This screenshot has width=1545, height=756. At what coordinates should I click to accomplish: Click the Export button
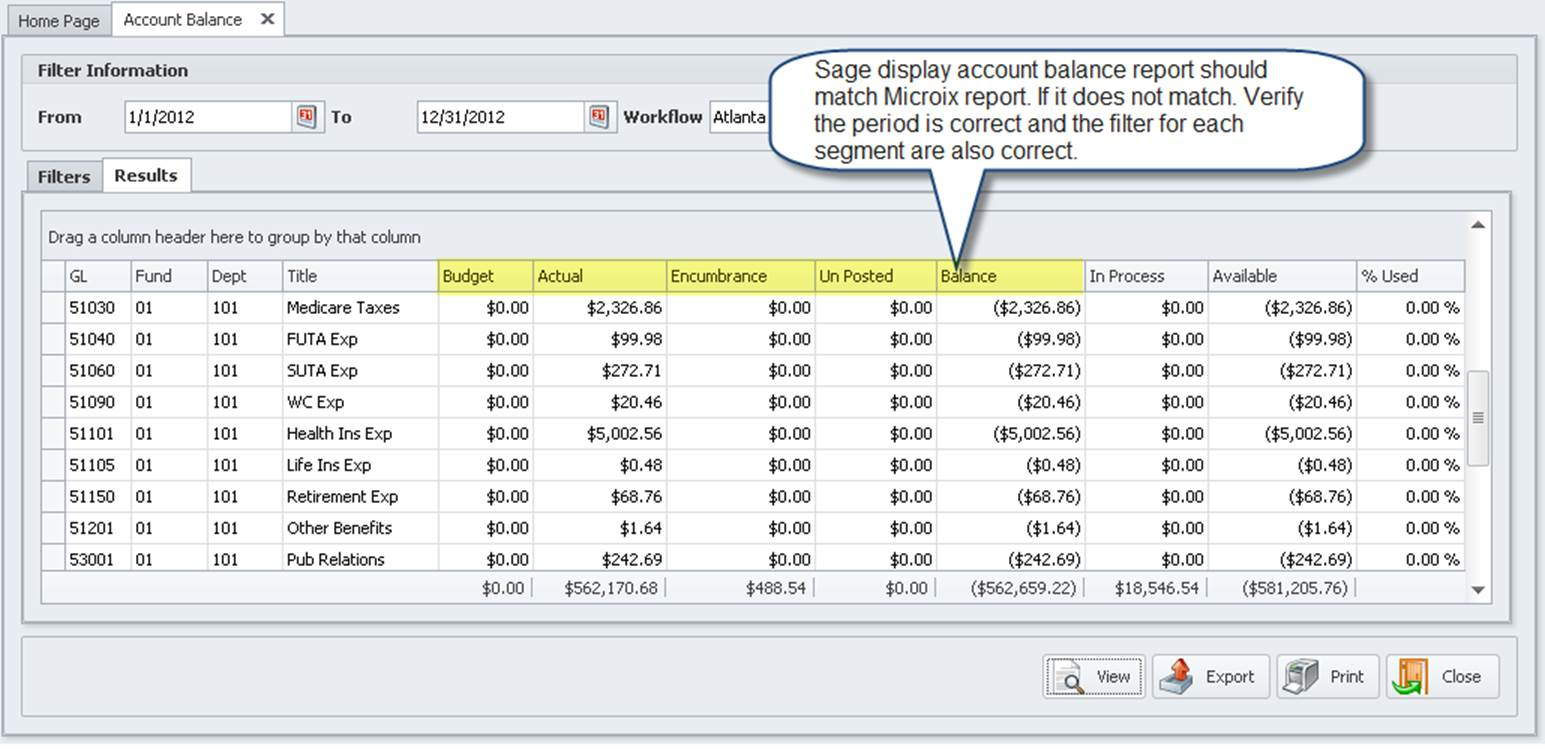[x=1211, y=676]
